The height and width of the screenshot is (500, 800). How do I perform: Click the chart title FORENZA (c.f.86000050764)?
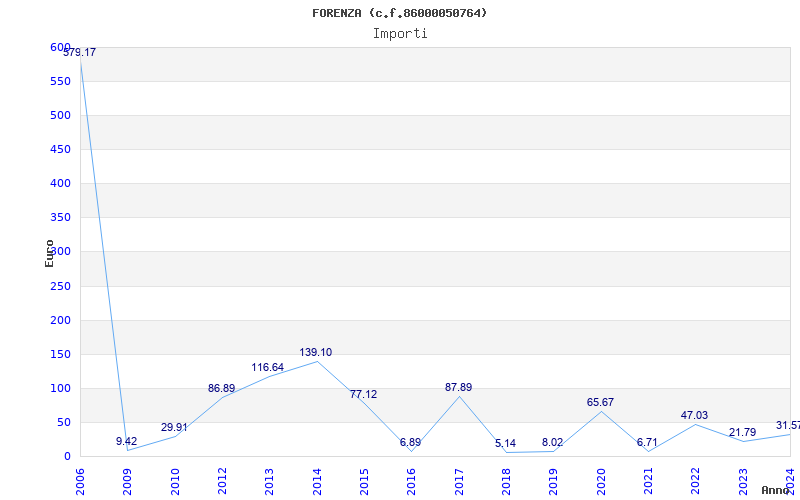[x=399, y=13]
